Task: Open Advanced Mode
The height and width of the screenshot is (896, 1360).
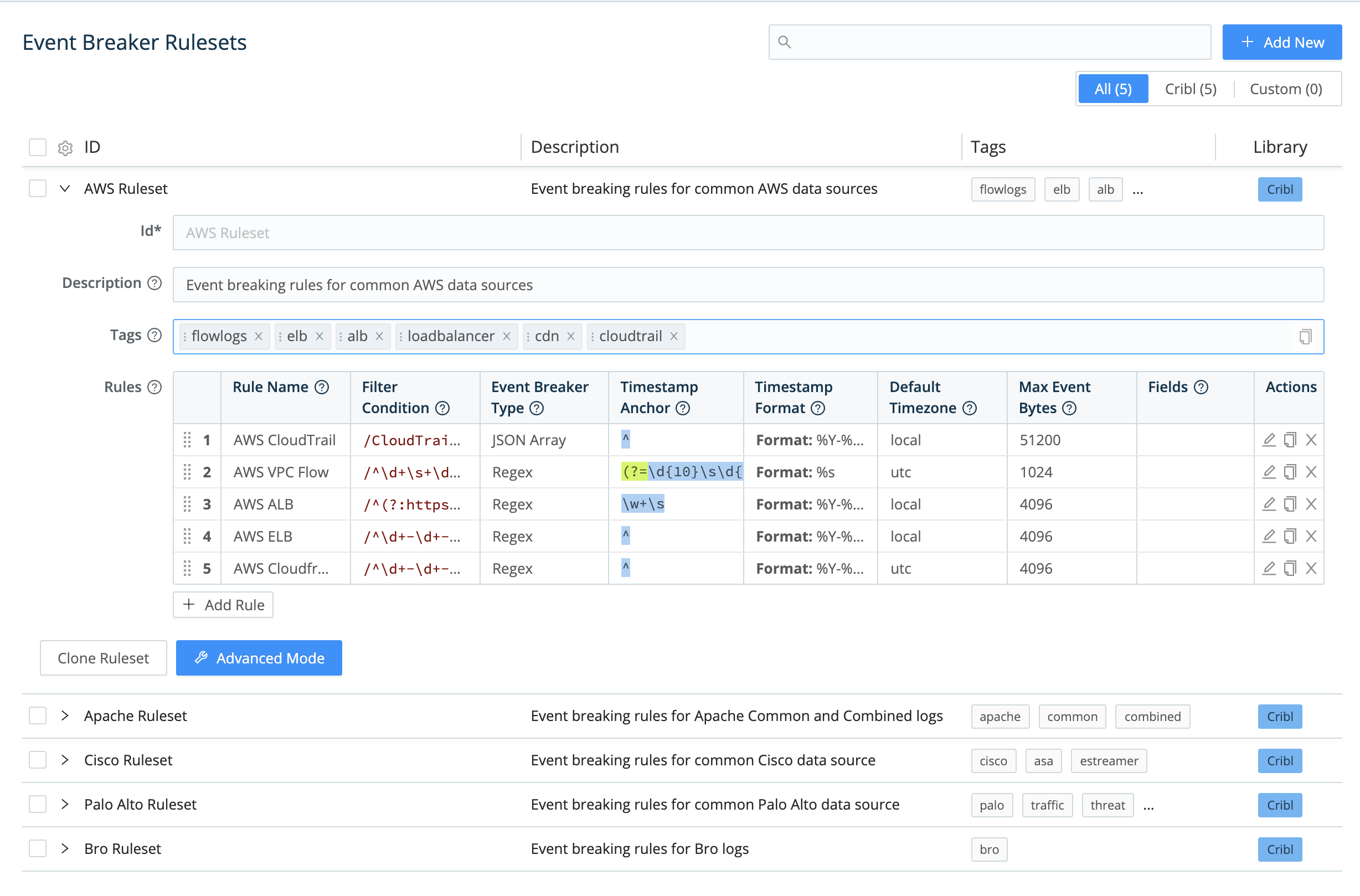Action: (259, 658)
